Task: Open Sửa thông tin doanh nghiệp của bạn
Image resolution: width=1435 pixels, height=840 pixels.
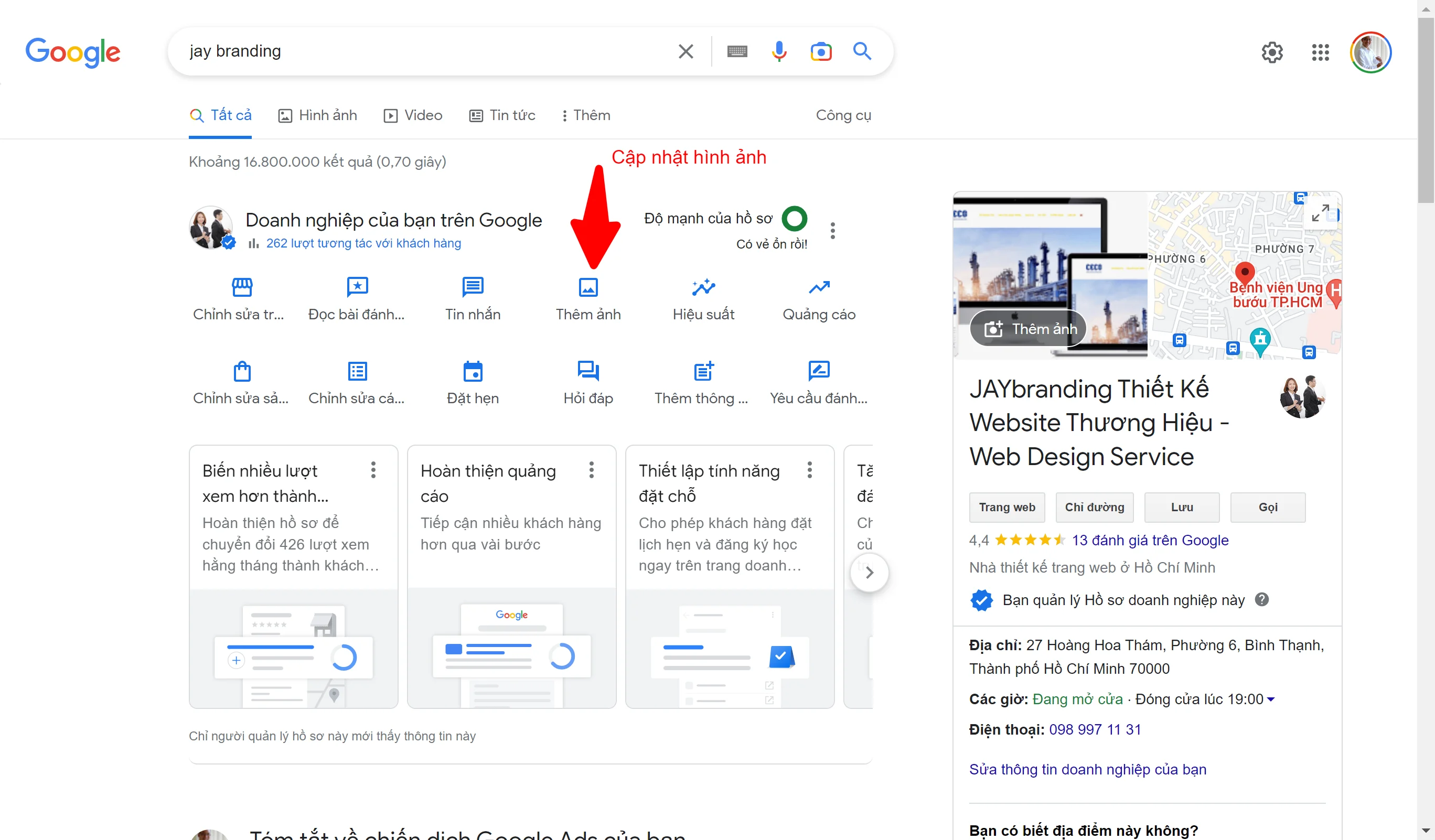Action: tap(1088, 769)
